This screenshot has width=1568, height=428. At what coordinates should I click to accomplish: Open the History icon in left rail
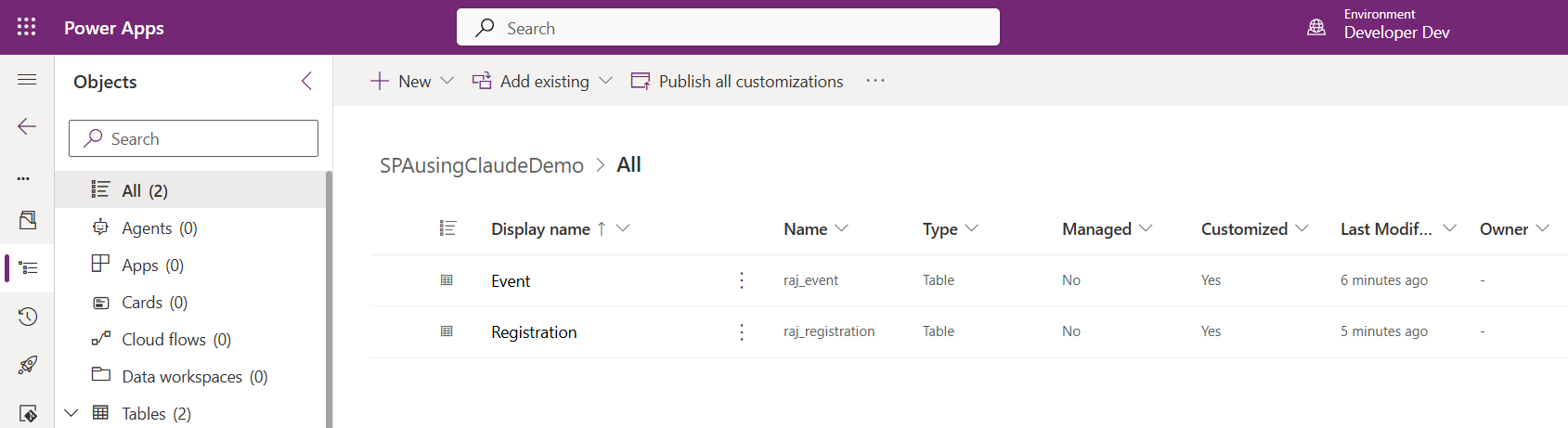(x=27, y=317)
